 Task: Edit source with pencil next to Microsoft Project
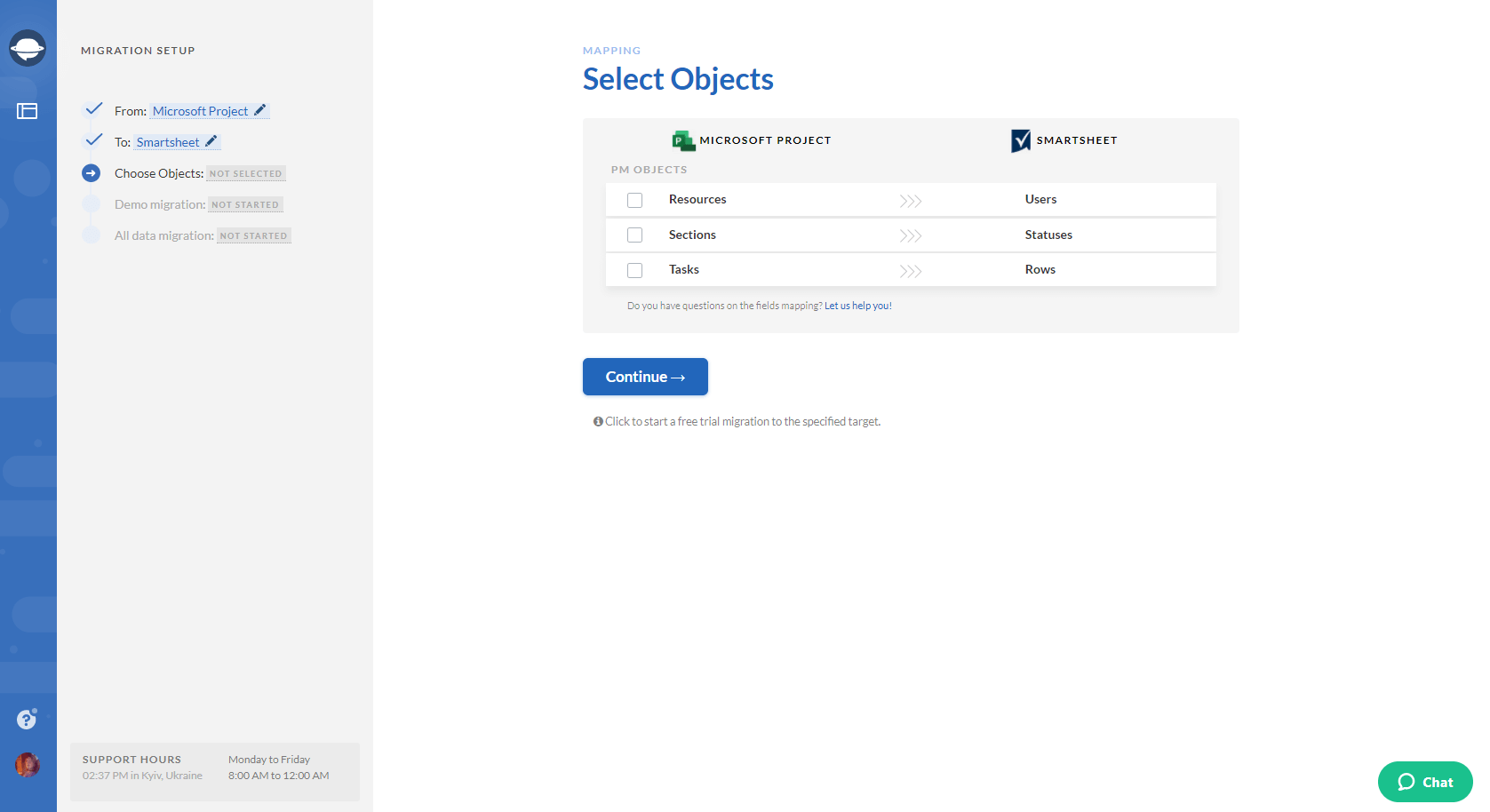[x=260, y=110]
